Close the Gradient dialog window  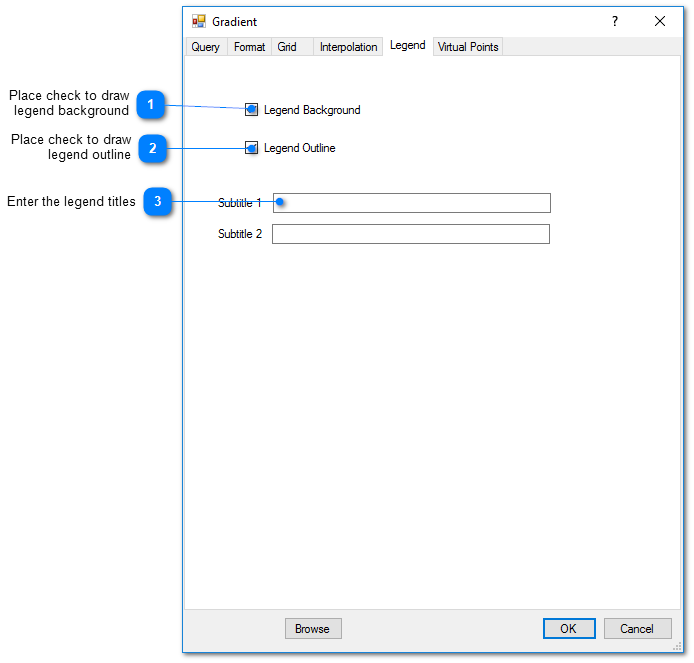[x=660, y=21]
